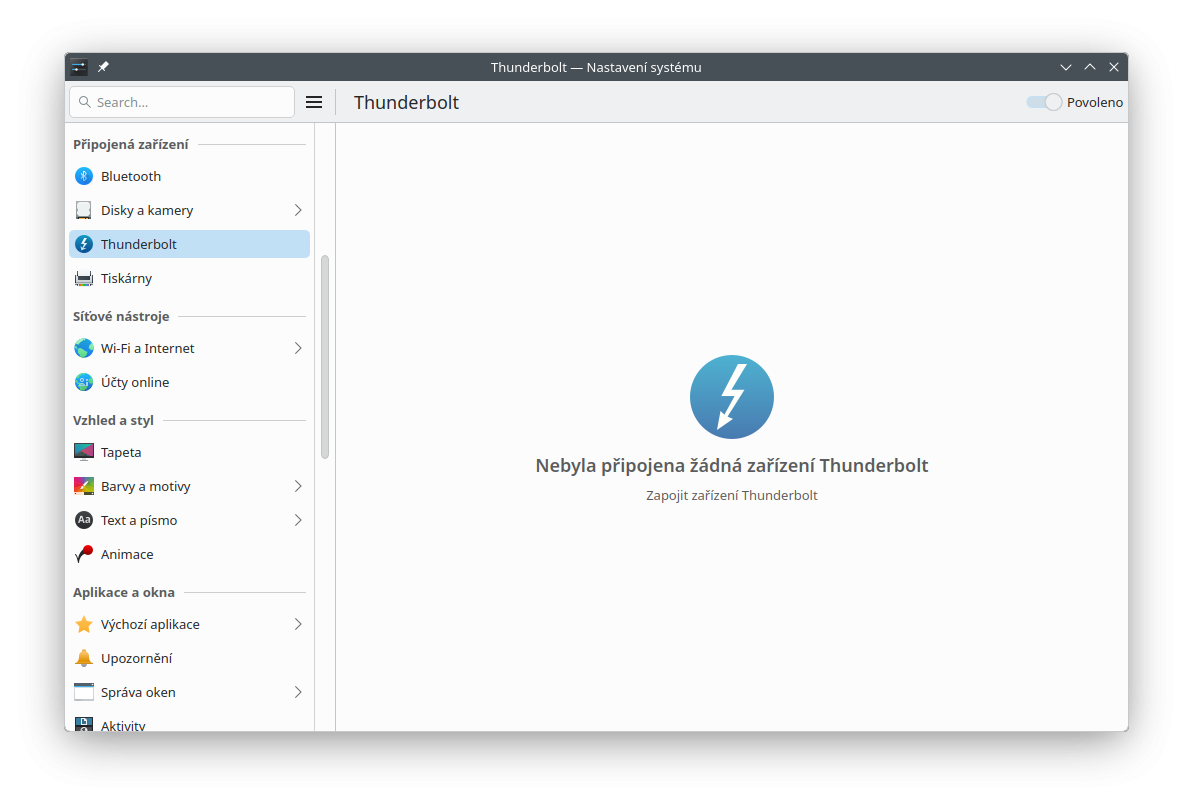This screenshot has height=808, width=1193.
Task: Expand the Disky a kamery chevron
Action: (298, 210)
